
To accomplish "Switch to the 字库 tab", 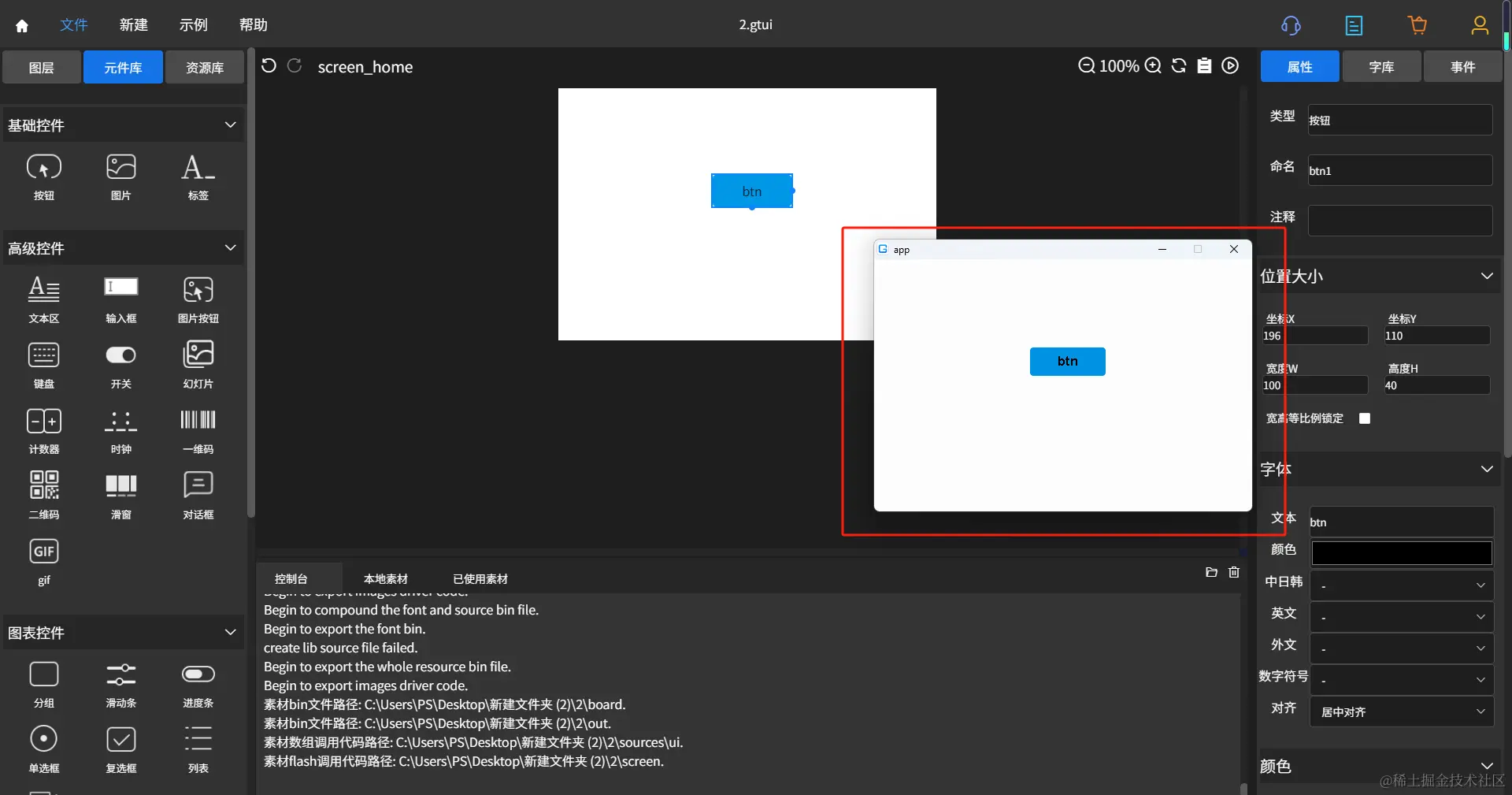I will 1382,67.
